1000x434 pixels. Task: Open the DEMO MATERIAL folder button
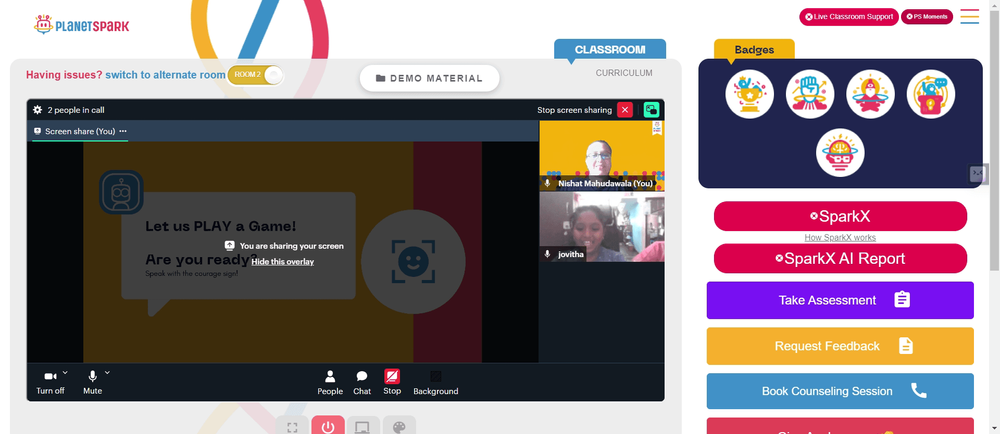(x=429, y=78)
